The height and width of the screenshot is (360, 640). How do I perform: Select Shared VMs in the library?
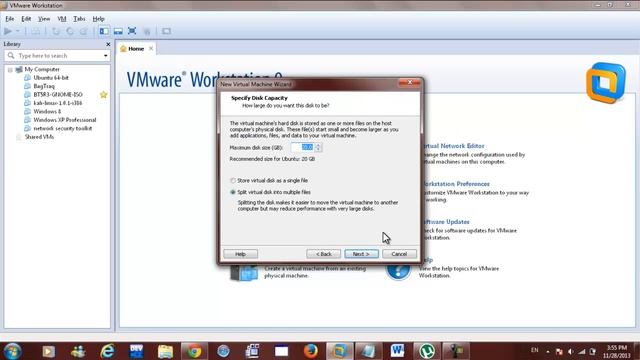point(39,137)
